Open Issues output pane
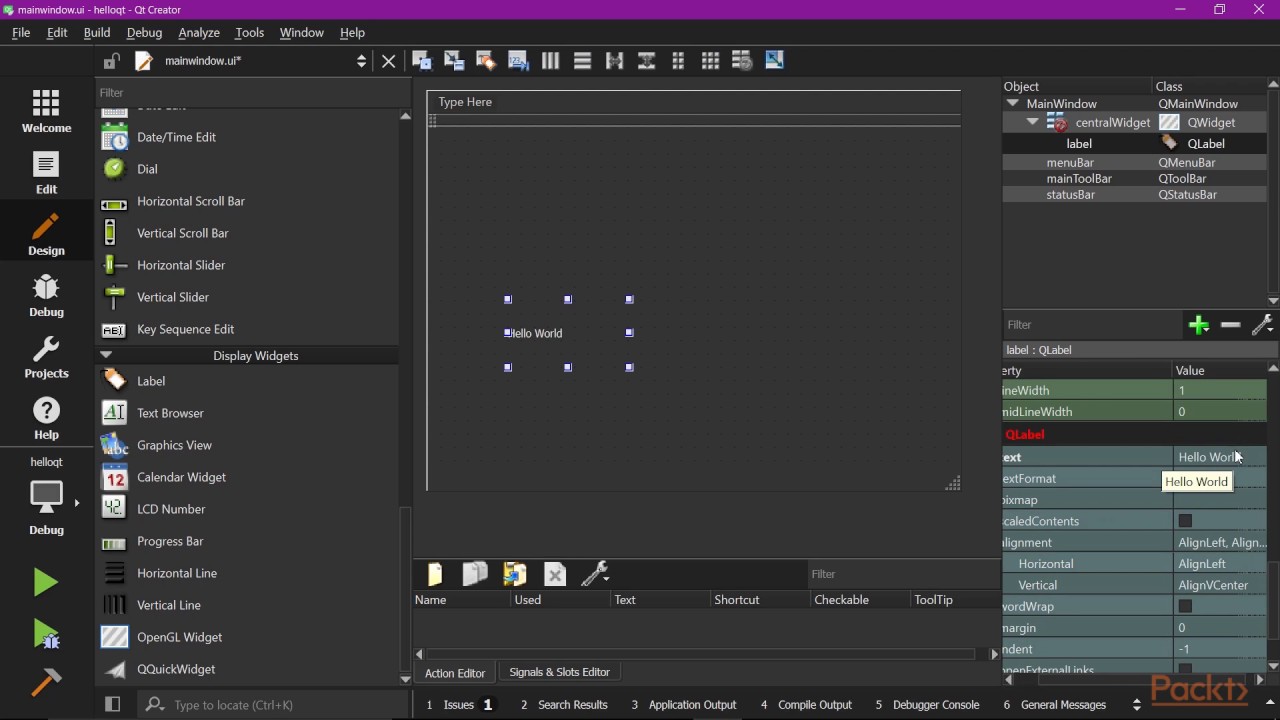 tap(460, 705)
